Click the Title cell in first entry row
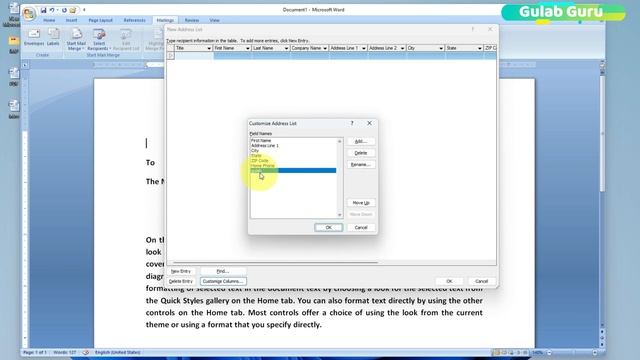The width and height of the screenshot is (640, 360). pyautogui.click(x=194, y=56)
